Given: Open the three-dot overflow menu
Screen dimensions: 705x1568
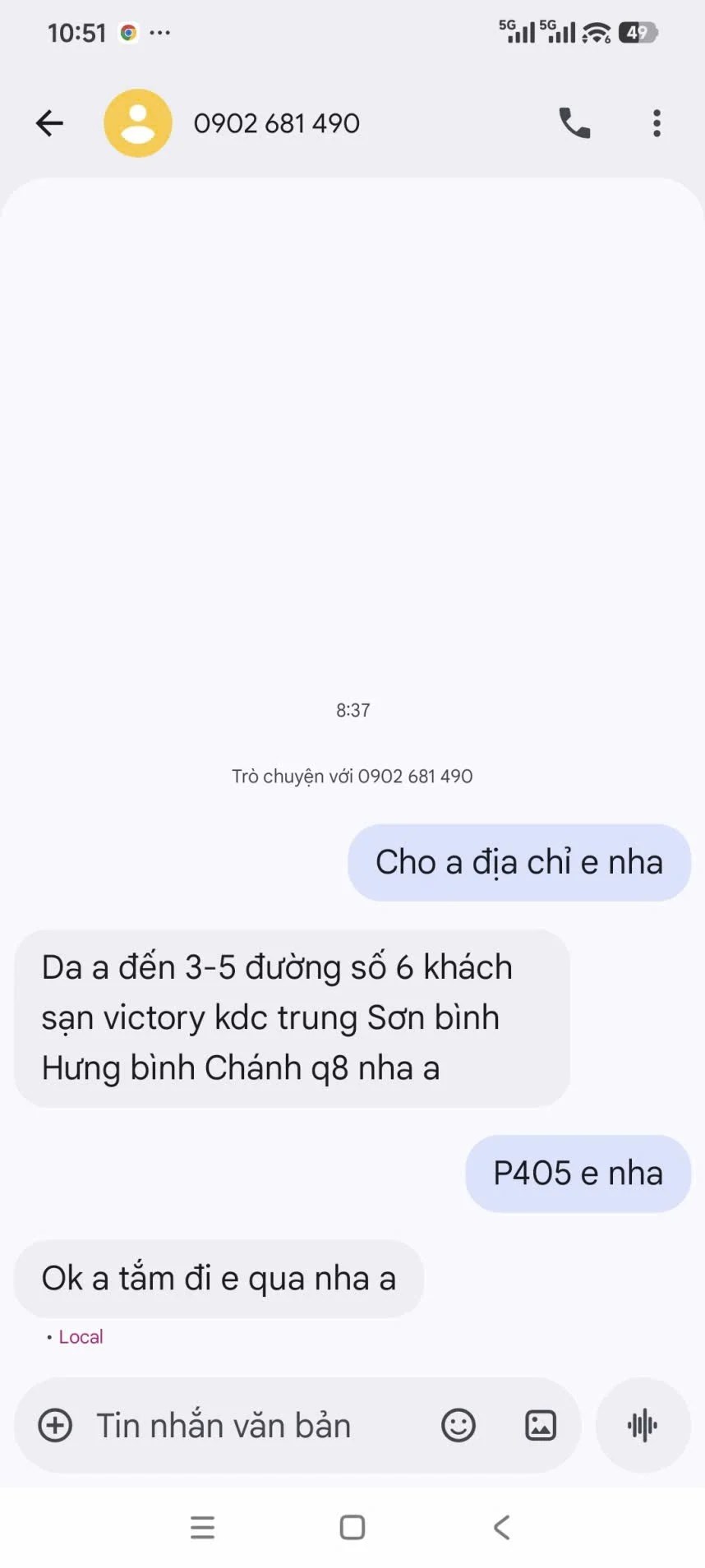Looking at the screenshot, I should click(x=657, y=123).
